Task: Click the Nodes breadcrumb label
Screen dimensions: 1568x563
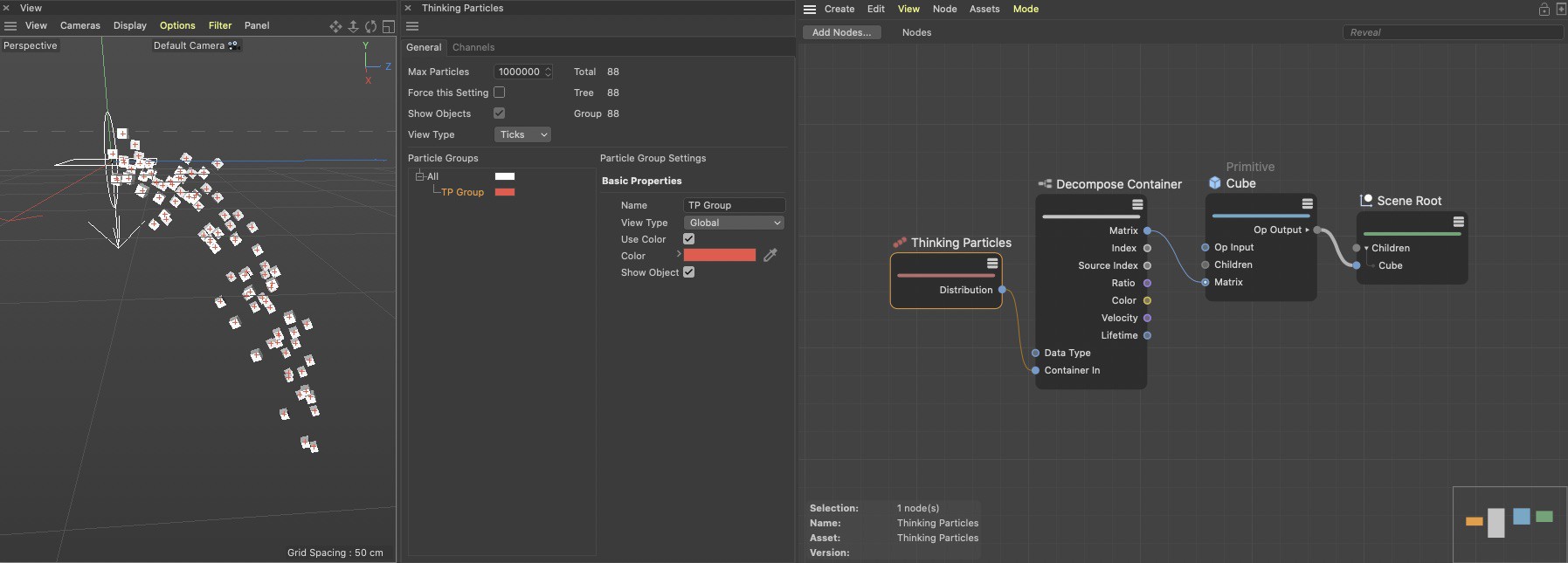Action: pyautogui.click(x=916, y=32)
